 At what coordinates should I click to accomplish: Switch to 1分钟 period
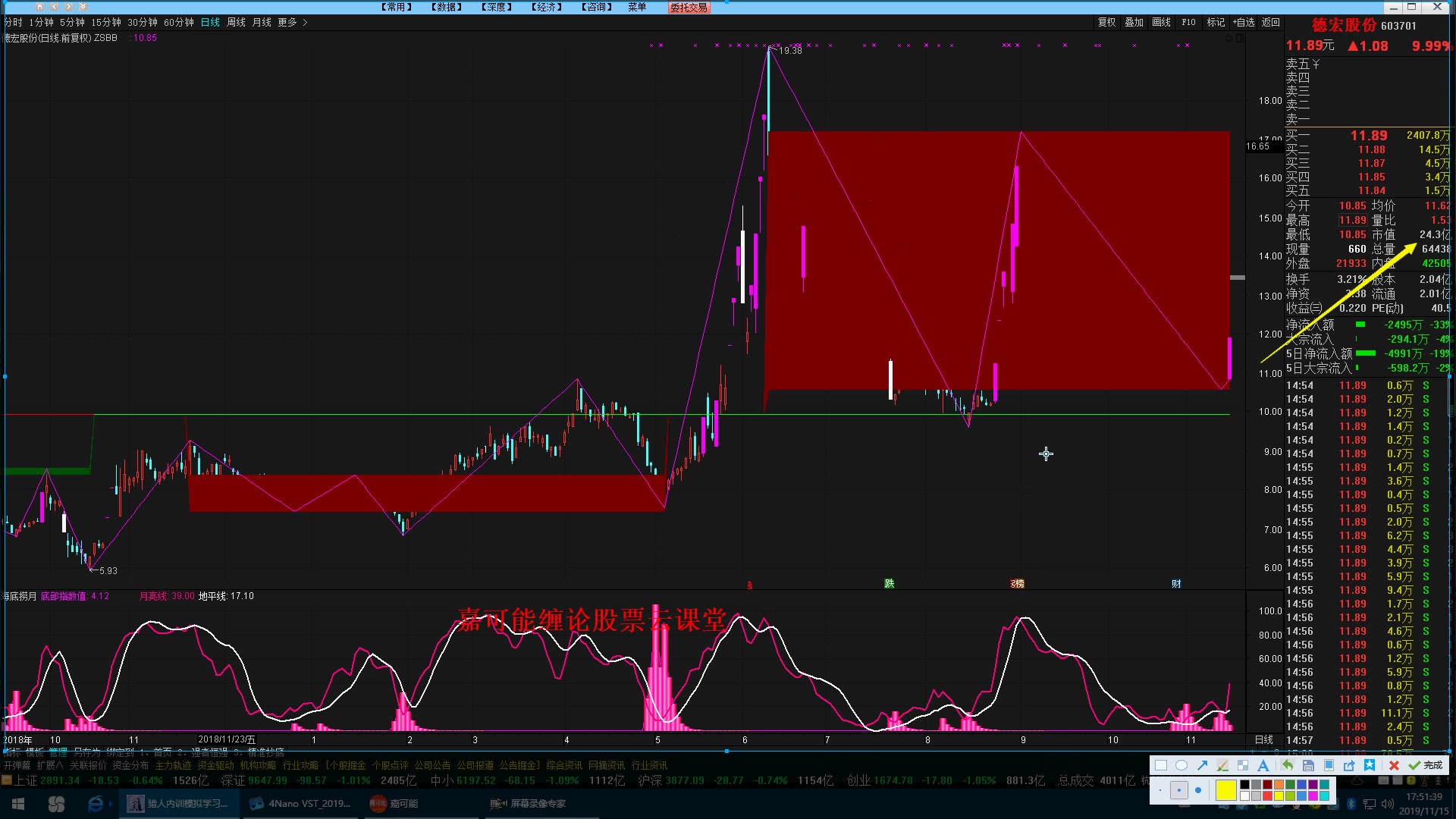[42, 23]
